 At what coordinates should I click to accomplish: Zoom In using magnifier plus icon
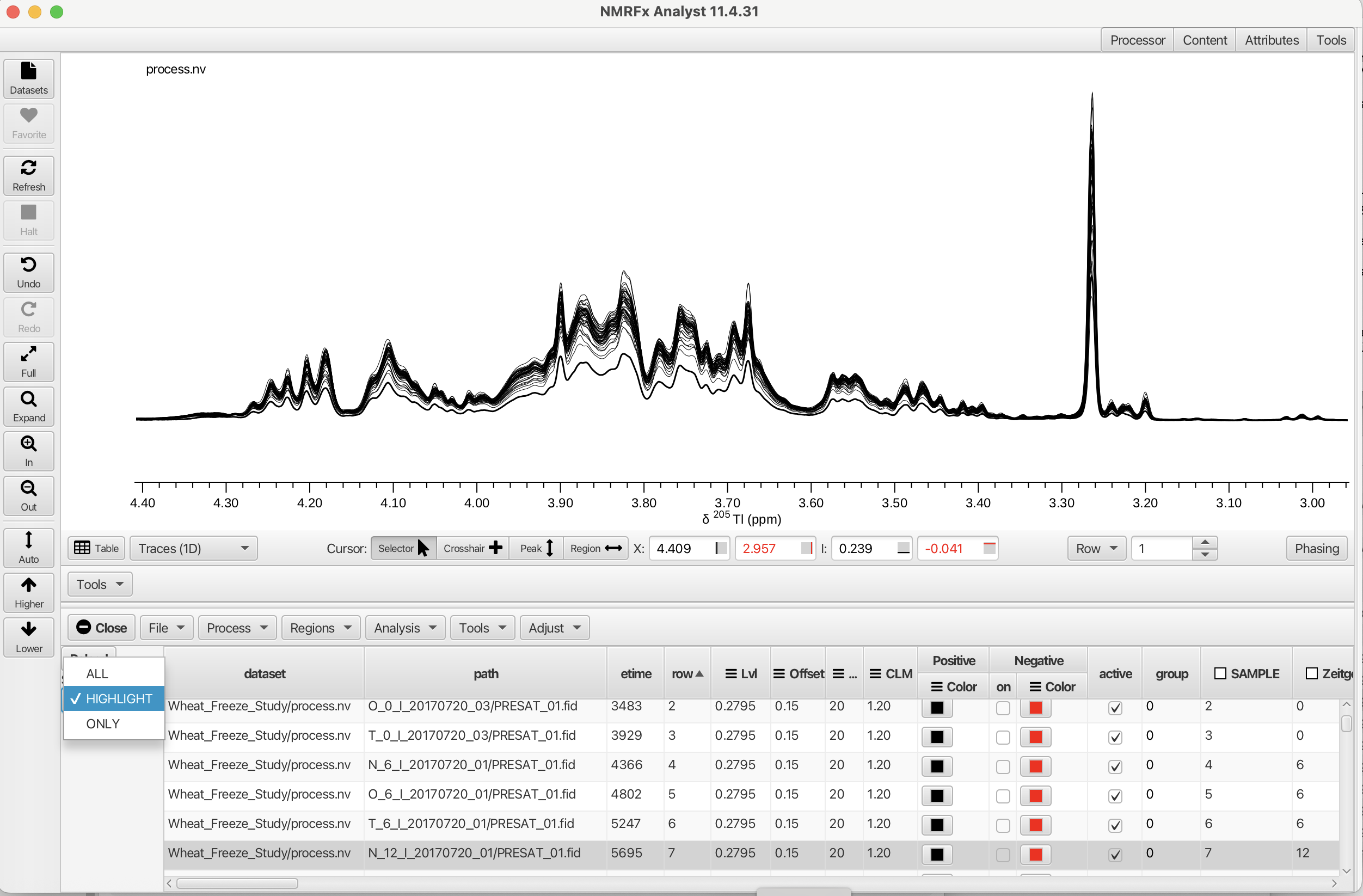29,451
